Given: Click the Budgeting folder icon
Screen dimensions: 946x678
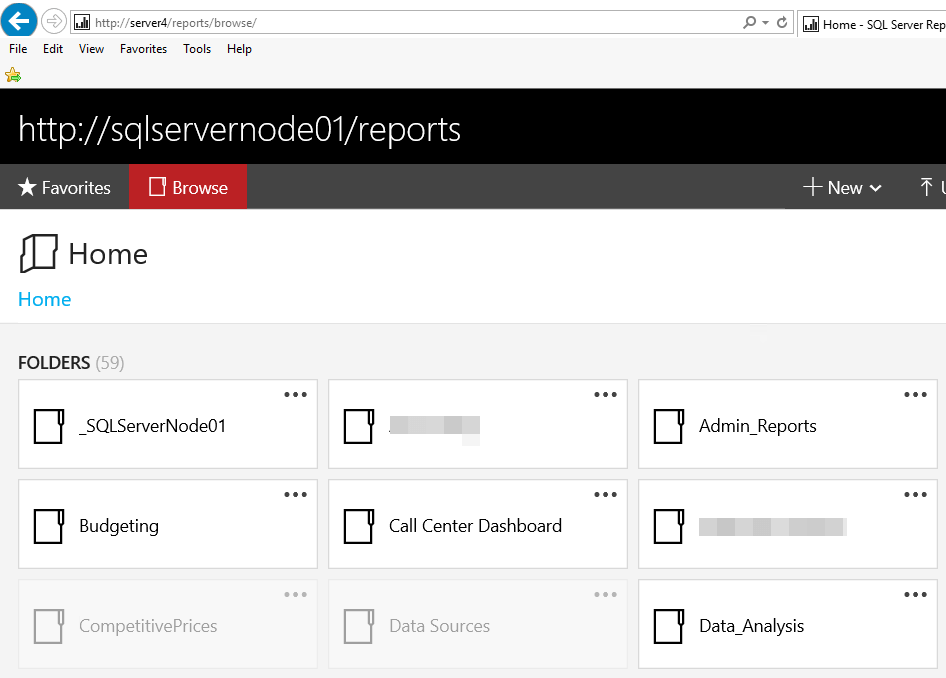Looking at the screenshot, I should [49, 527].
